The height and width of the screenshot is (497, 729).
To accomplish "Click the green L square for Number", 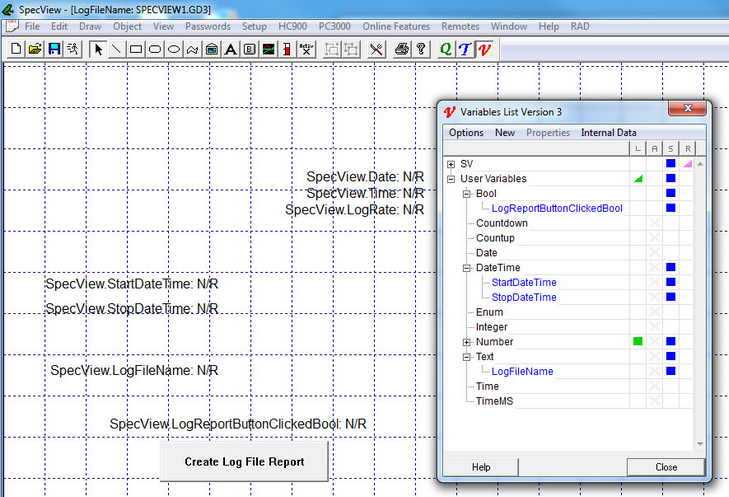I will (638, 341).
